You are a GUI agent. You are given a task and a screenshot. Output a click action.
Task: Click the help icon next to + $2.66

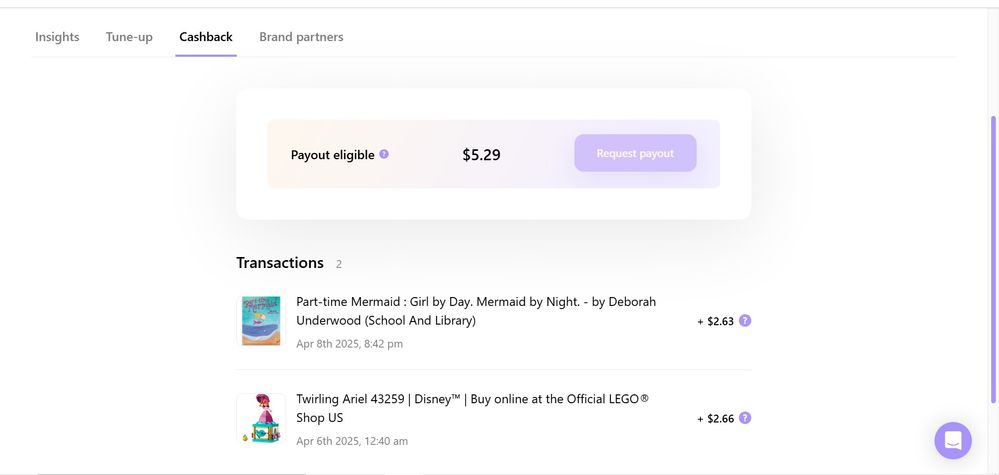(x=745, y=418)
